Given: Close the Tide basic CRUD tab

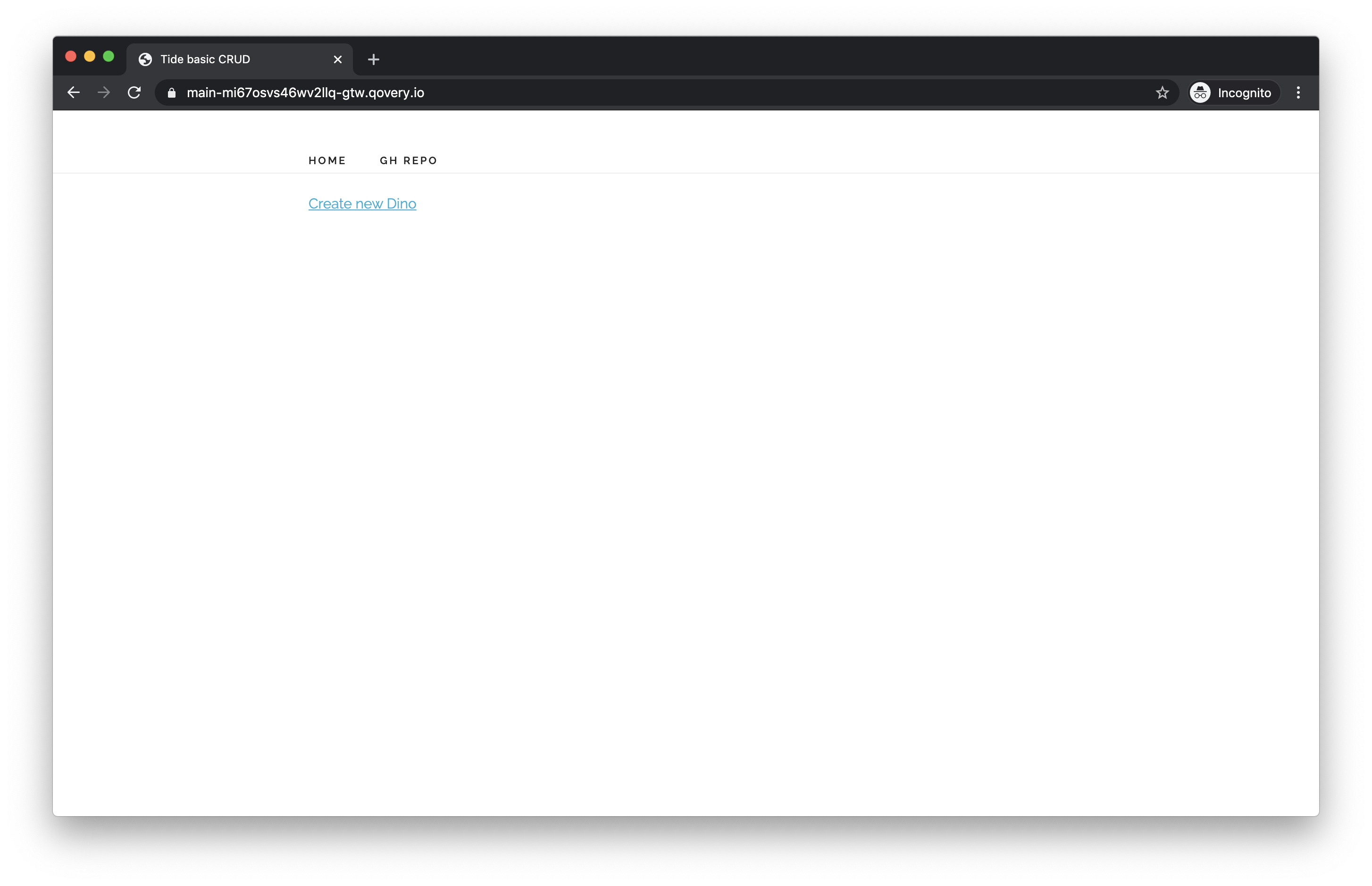Looking at the screenshot, I should tap(338, 59).
